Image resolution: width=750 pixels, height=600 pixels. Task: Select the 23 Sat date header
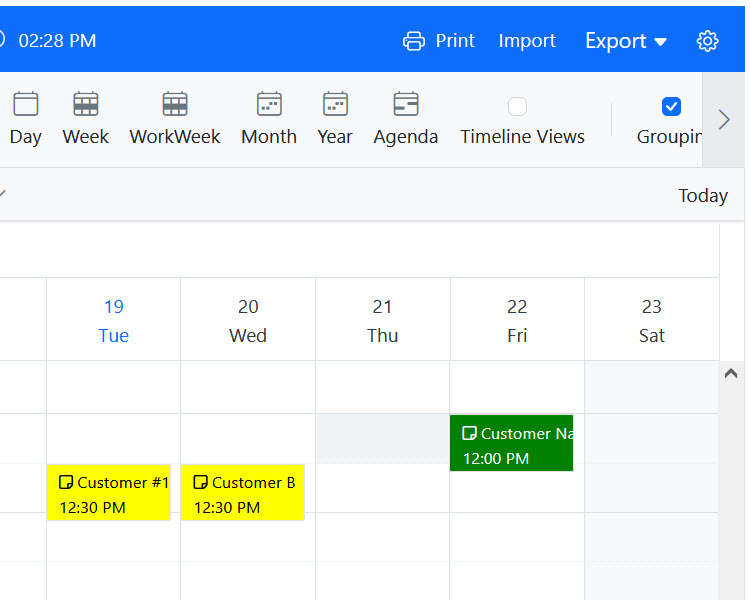pyautogui.click(x=652, y=321)
